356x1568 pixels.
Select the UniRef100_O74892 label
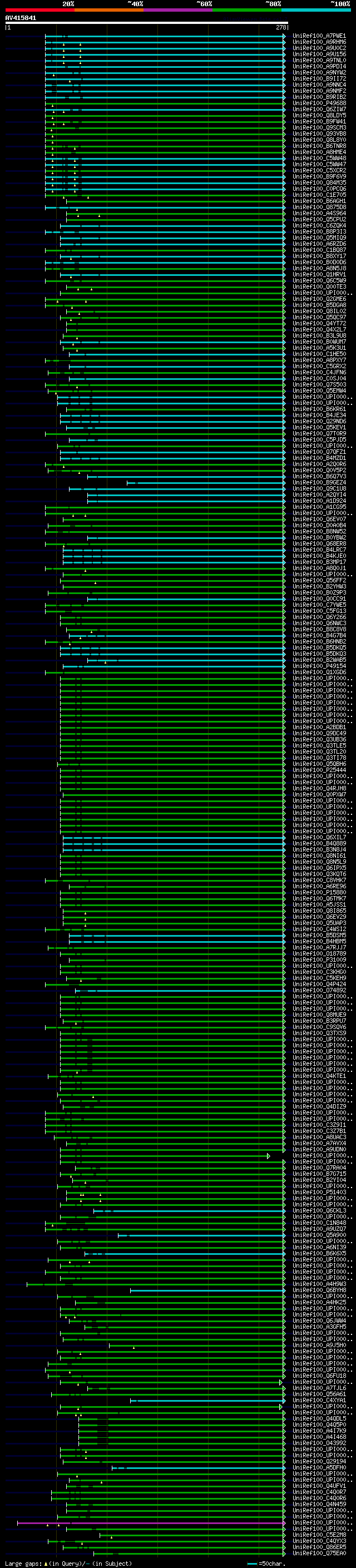319,990
